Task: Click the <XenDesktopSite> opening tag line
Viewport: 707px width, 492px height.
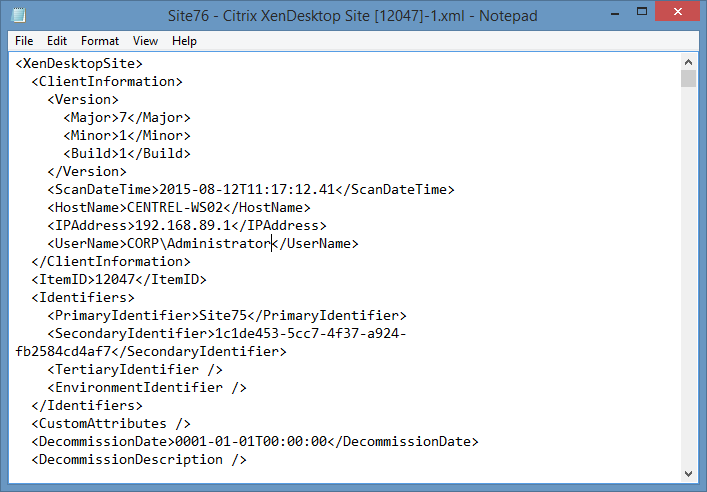Action: click(79, 64)
